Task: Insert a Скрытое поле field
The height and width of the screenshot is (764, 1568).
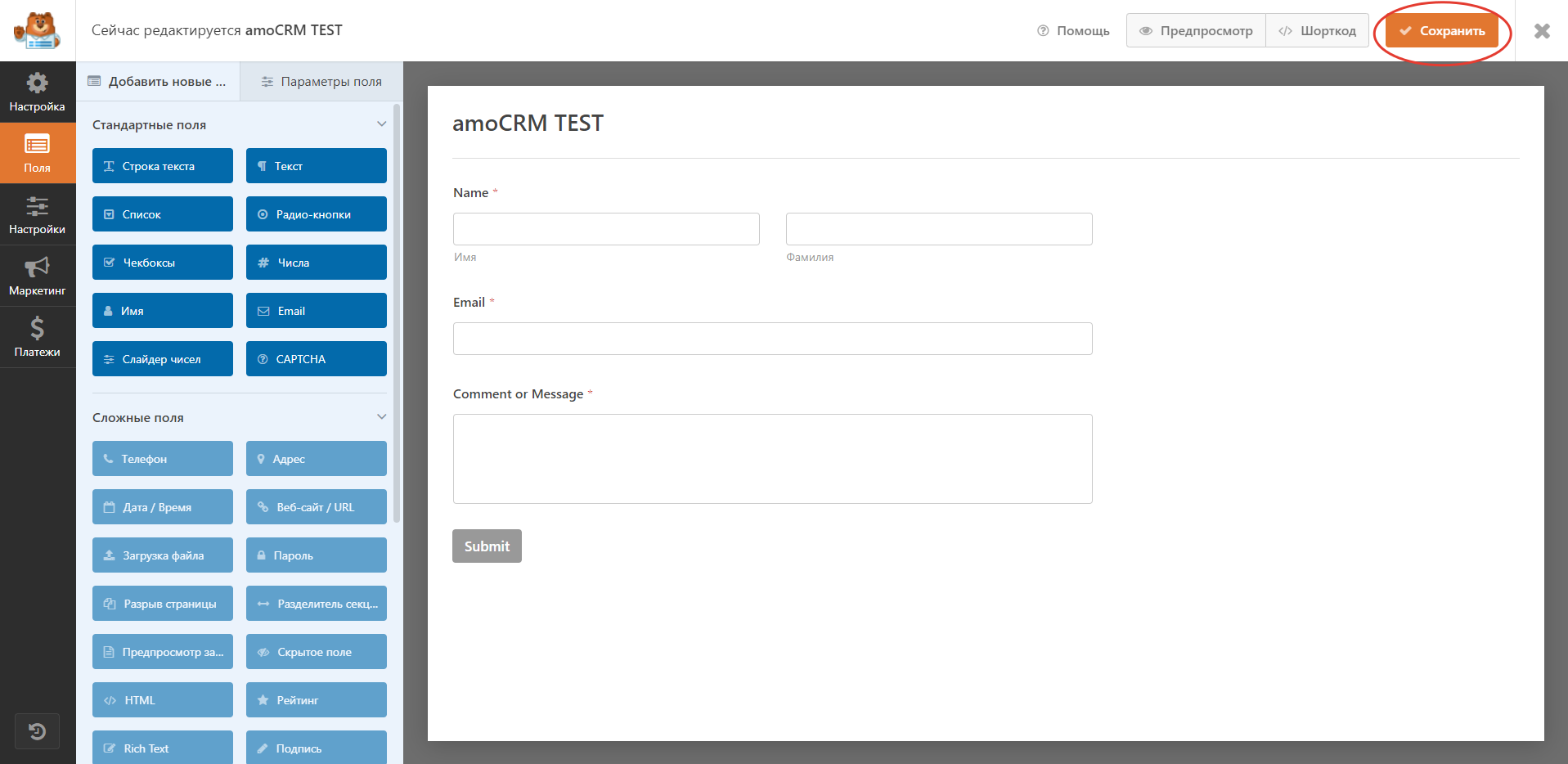Action: [316, 651]
